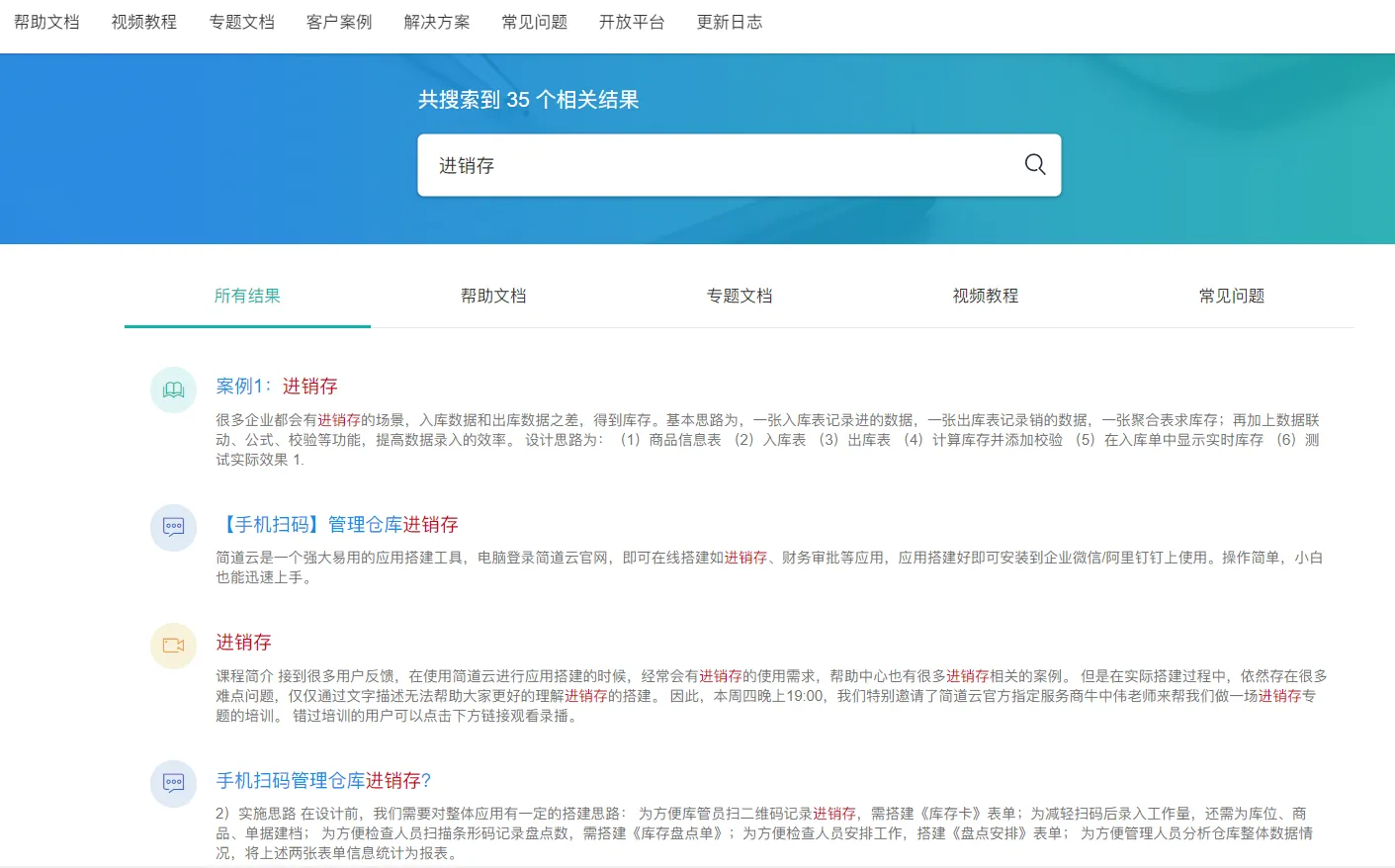The width and height of the screenshot is (1395, 868).
Task: Click the 共搜索到 35 个相关结果 text
Action: (528, 100)
